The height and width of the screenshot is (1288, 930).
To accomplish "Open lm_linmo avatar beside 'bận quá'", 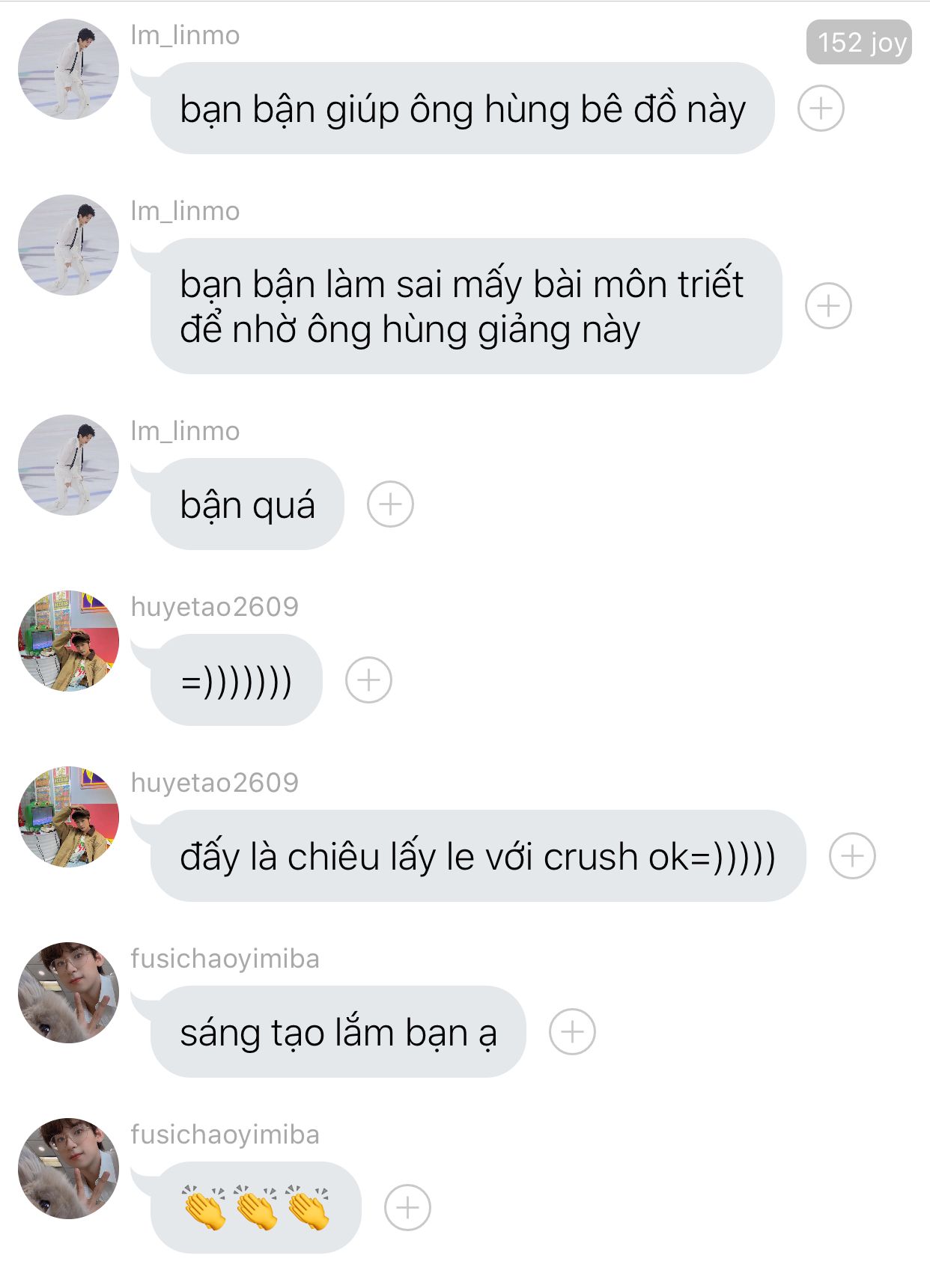I will click(68, 465).
